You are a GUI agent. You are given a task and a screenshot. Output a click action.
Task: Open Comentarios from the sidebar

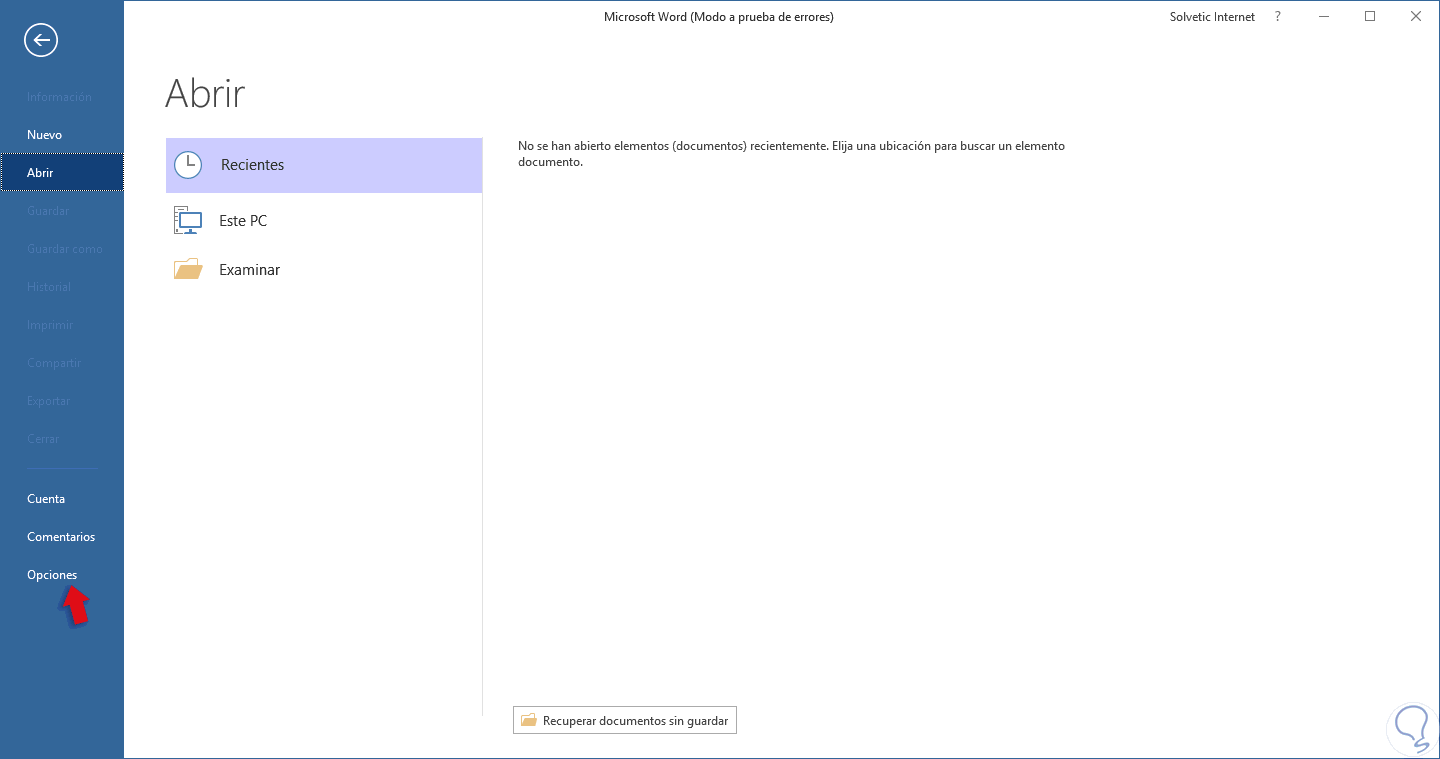coord(61,536)
